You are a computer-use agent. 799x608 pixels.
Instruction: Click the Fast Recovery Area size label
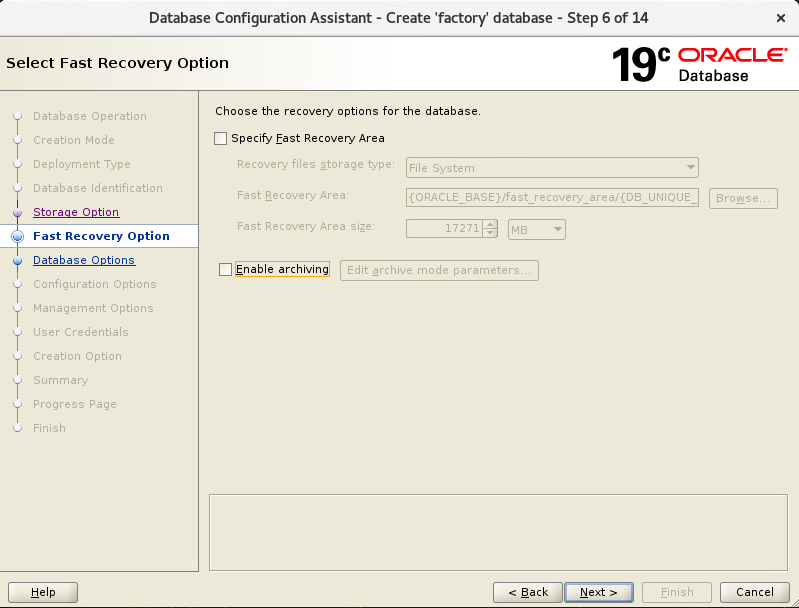(x=306, y=226)
